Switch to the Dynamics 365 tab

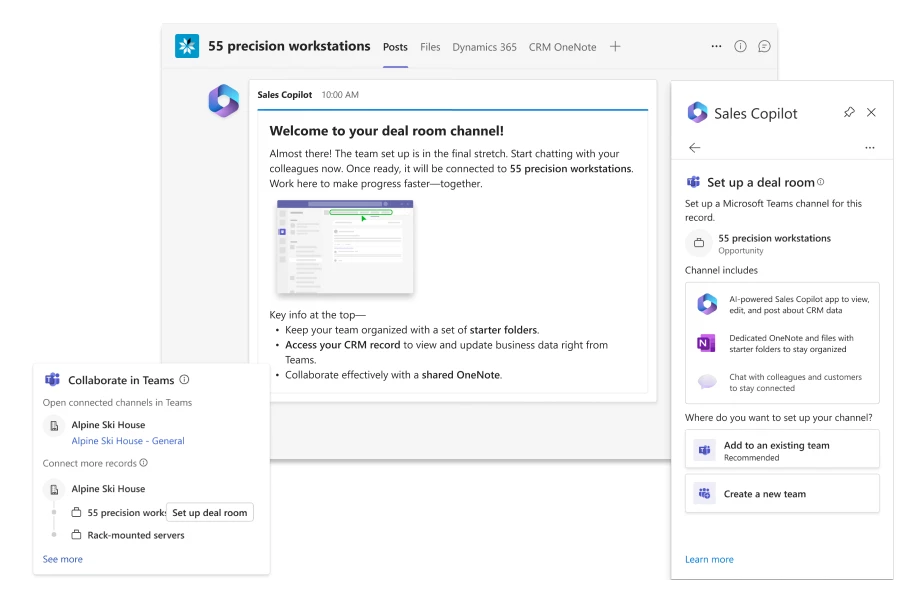(x=484, y=46)
